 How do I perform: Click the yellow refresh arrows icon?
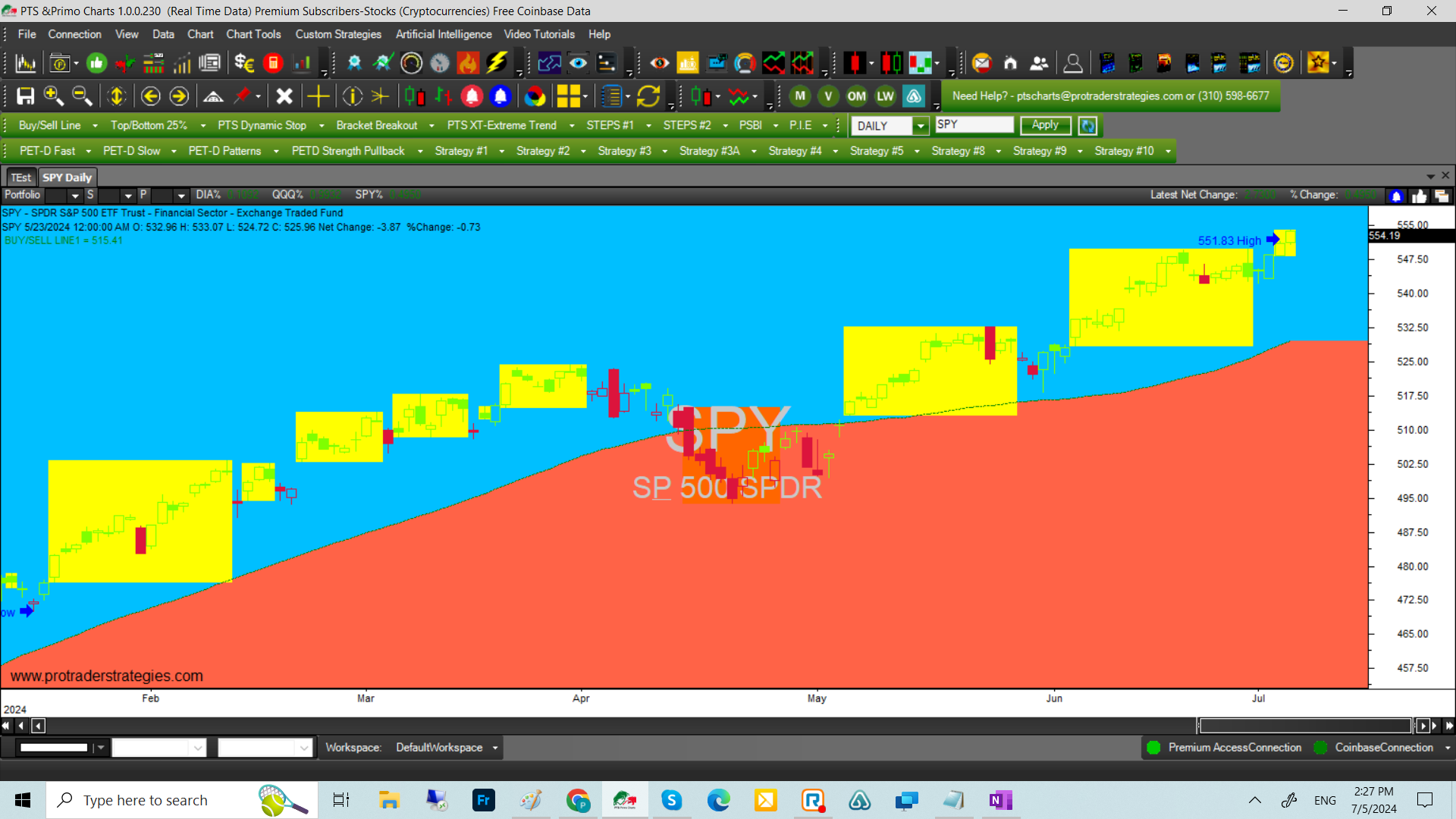point(648,96)
